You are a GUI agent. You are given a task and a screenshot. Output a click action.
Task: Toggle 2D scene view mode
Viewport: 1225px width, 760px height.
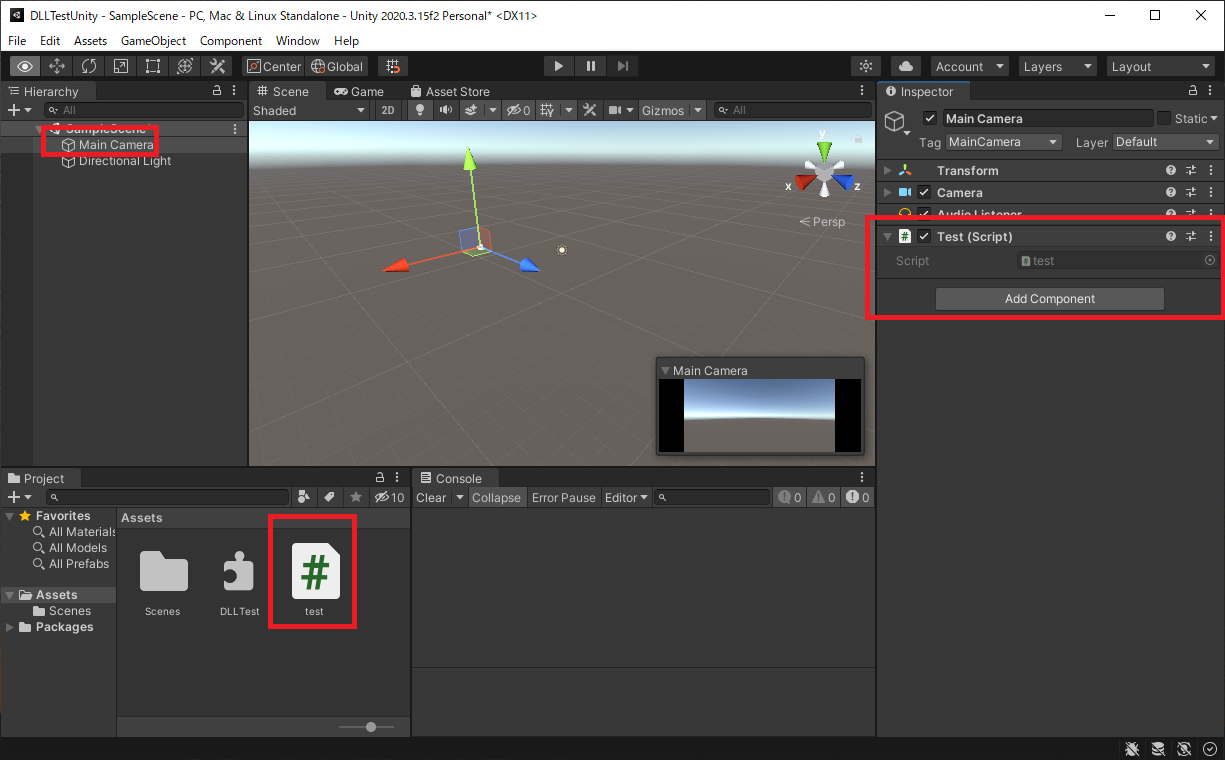point(388,110)
